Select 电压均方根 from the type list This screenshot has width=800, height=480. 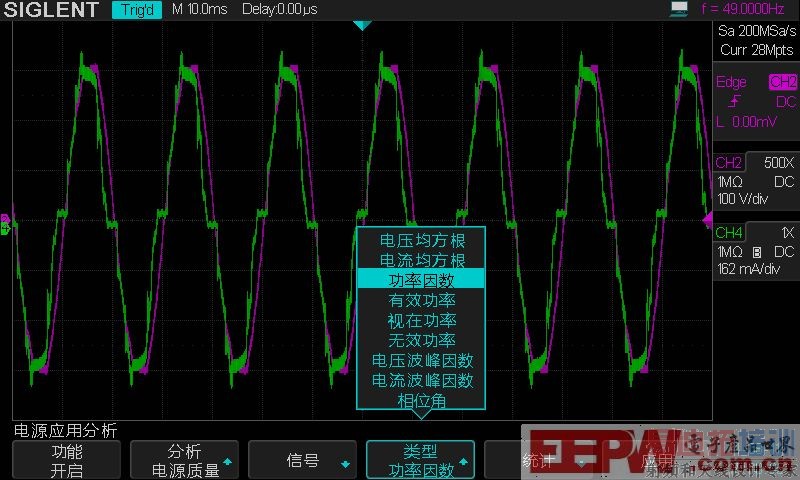tap(421, 240)
